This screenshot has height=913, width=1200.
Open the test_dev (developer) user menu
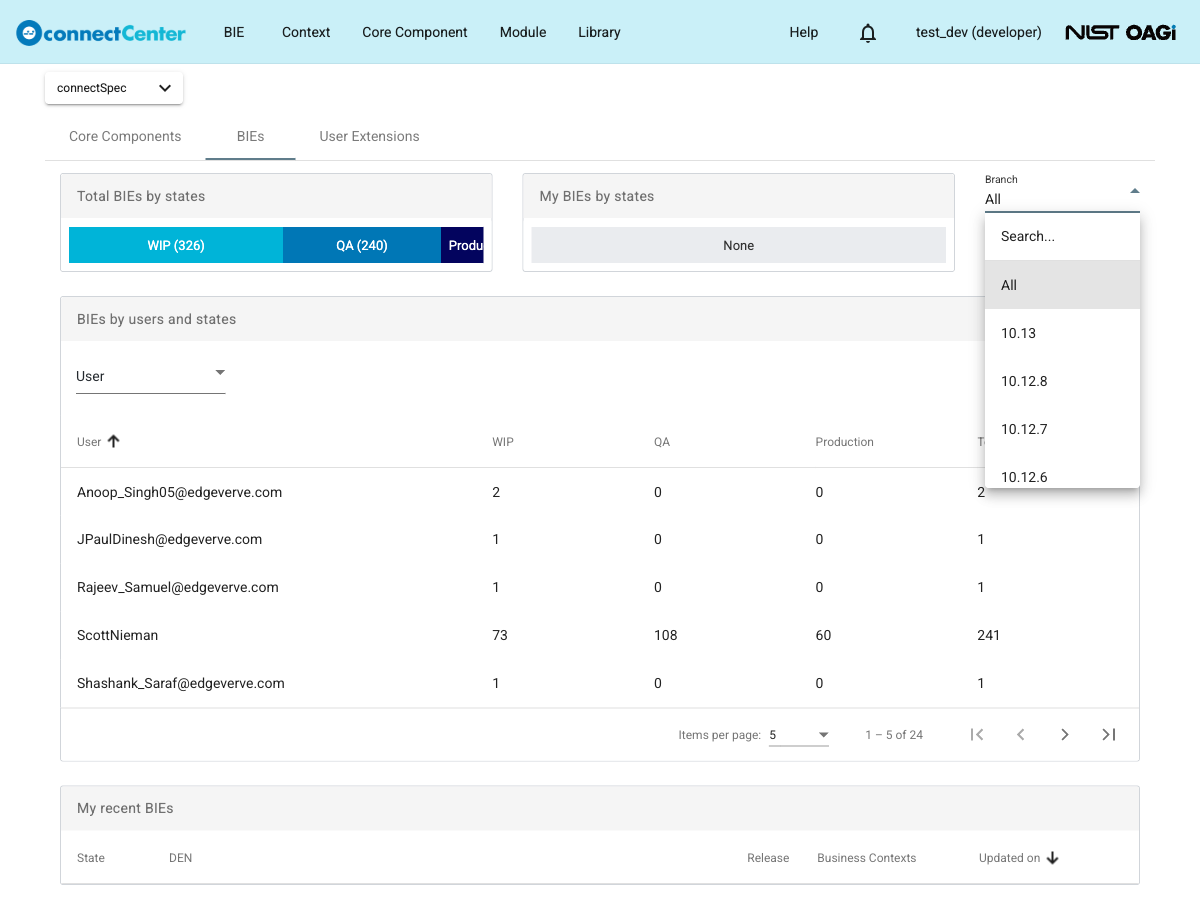(979, 32)
